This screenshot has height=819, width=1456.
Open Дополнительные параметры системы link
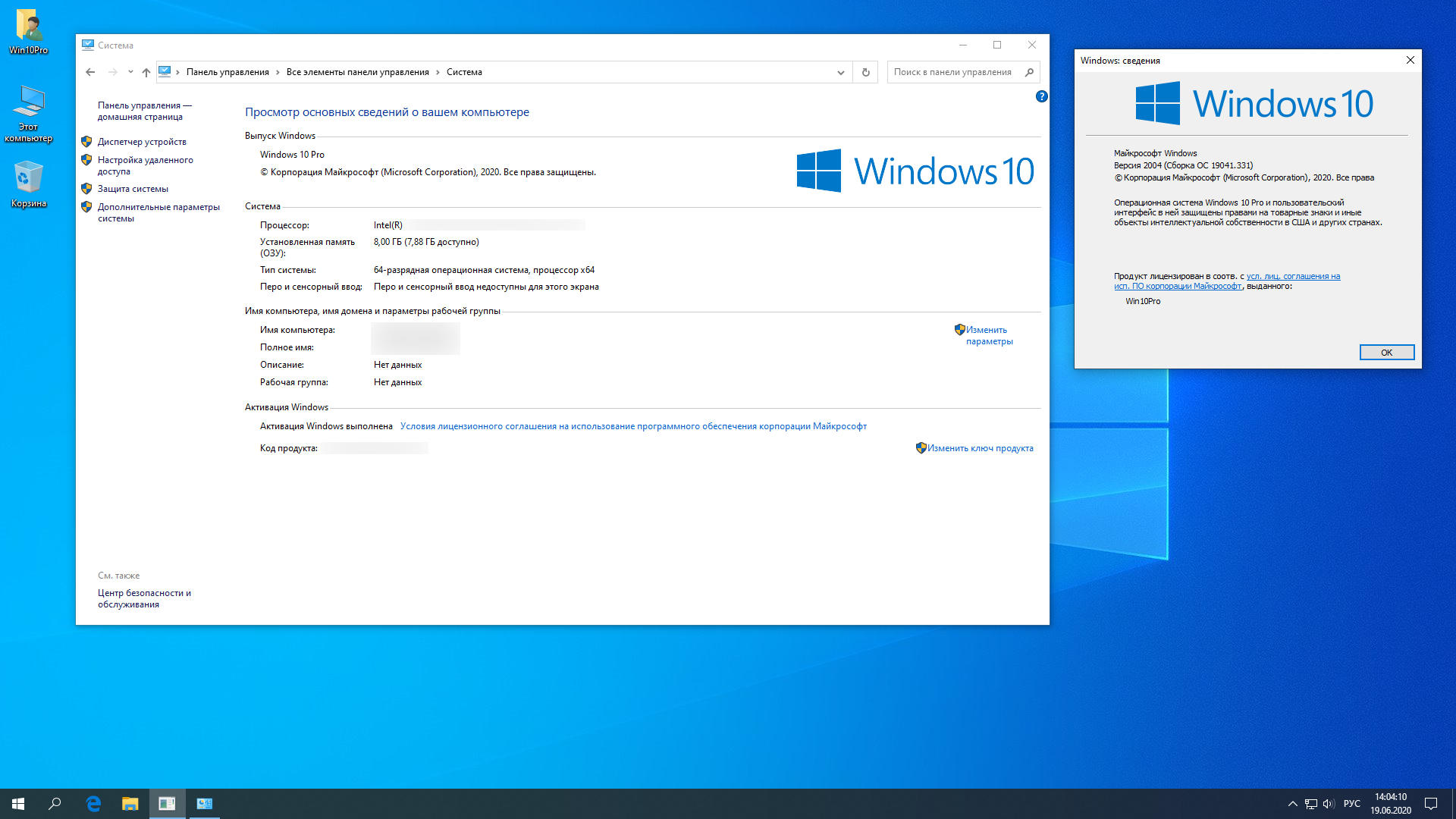[158, 212]
